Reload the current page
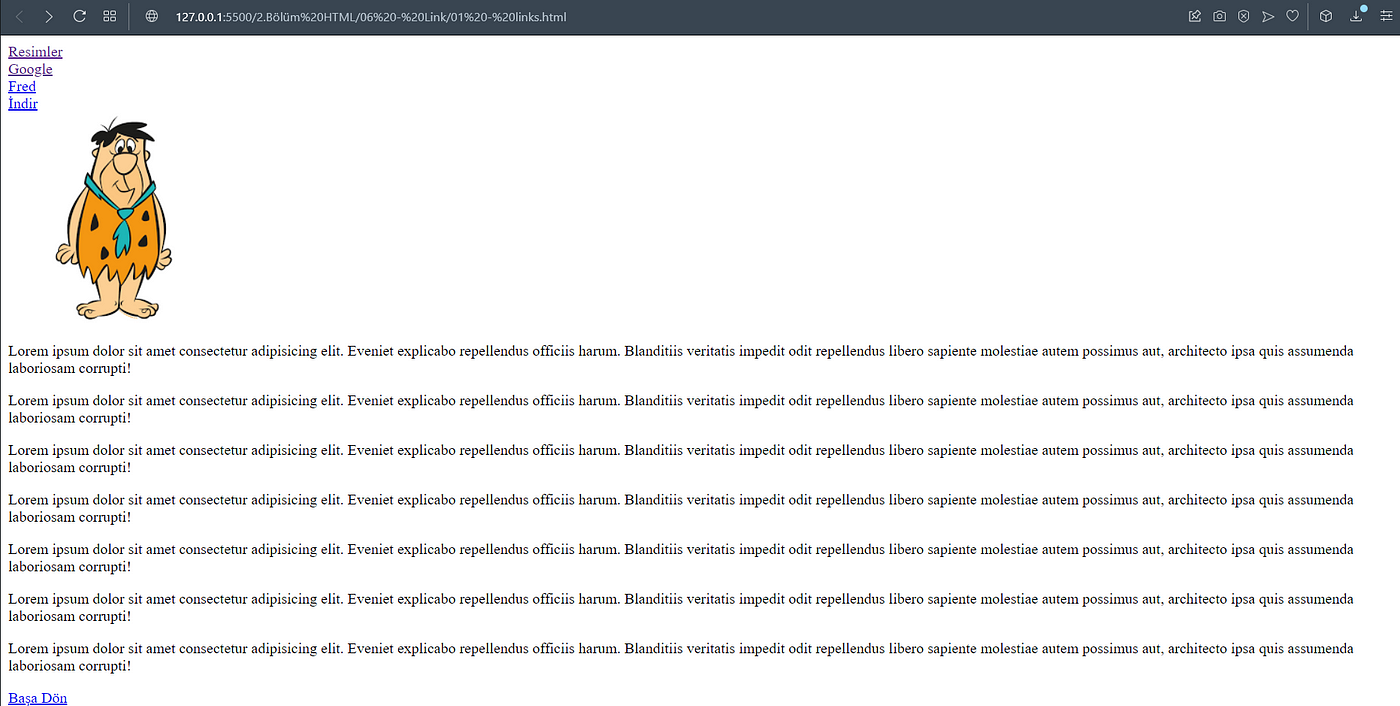Viewport: 1400px width, 706px height. tap(79, 17)
